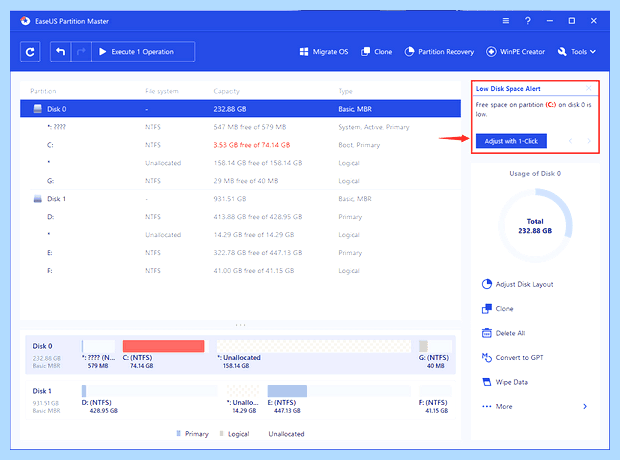Expand the More actions chevron
The image size is (620, 460).
pos(585,406)
